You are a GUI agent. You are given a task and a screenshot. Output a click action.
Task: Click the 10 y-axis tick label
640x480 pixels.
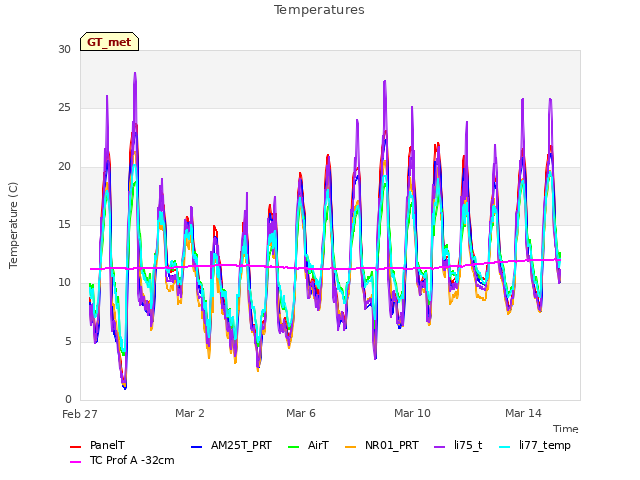pyautogui.click(x=64, y=282)
